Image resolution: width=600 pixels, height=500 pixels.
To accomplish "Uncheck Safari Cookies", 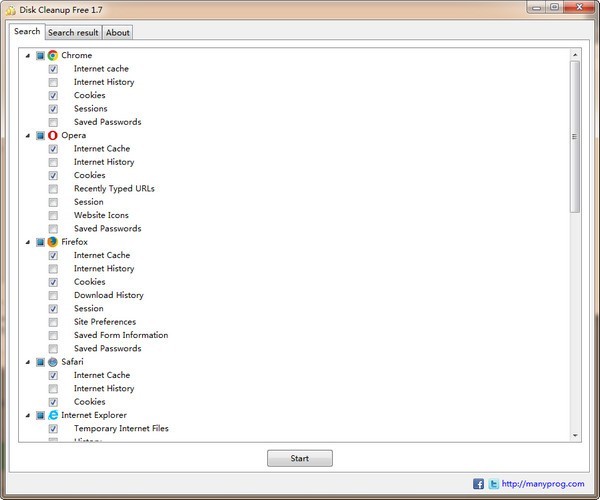I will coord(53,402).
